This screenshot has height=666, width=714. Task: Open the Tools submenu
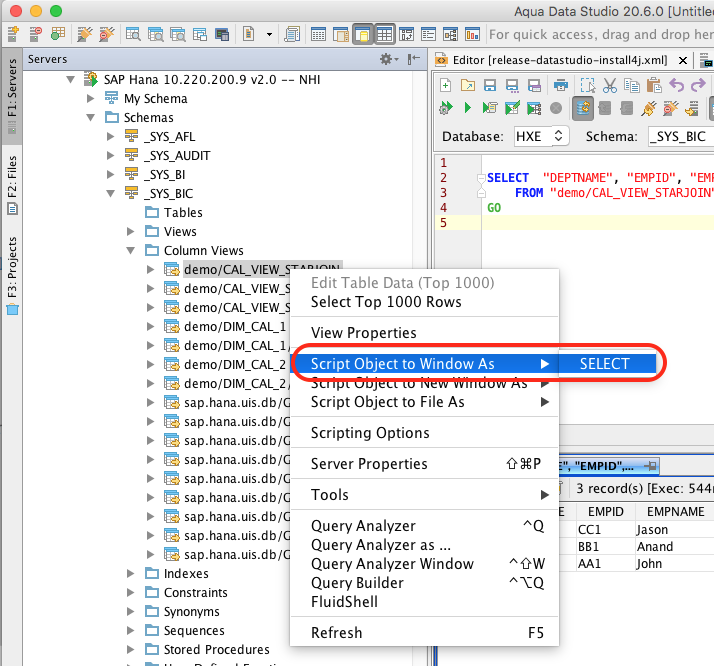(x=424, y=495)
